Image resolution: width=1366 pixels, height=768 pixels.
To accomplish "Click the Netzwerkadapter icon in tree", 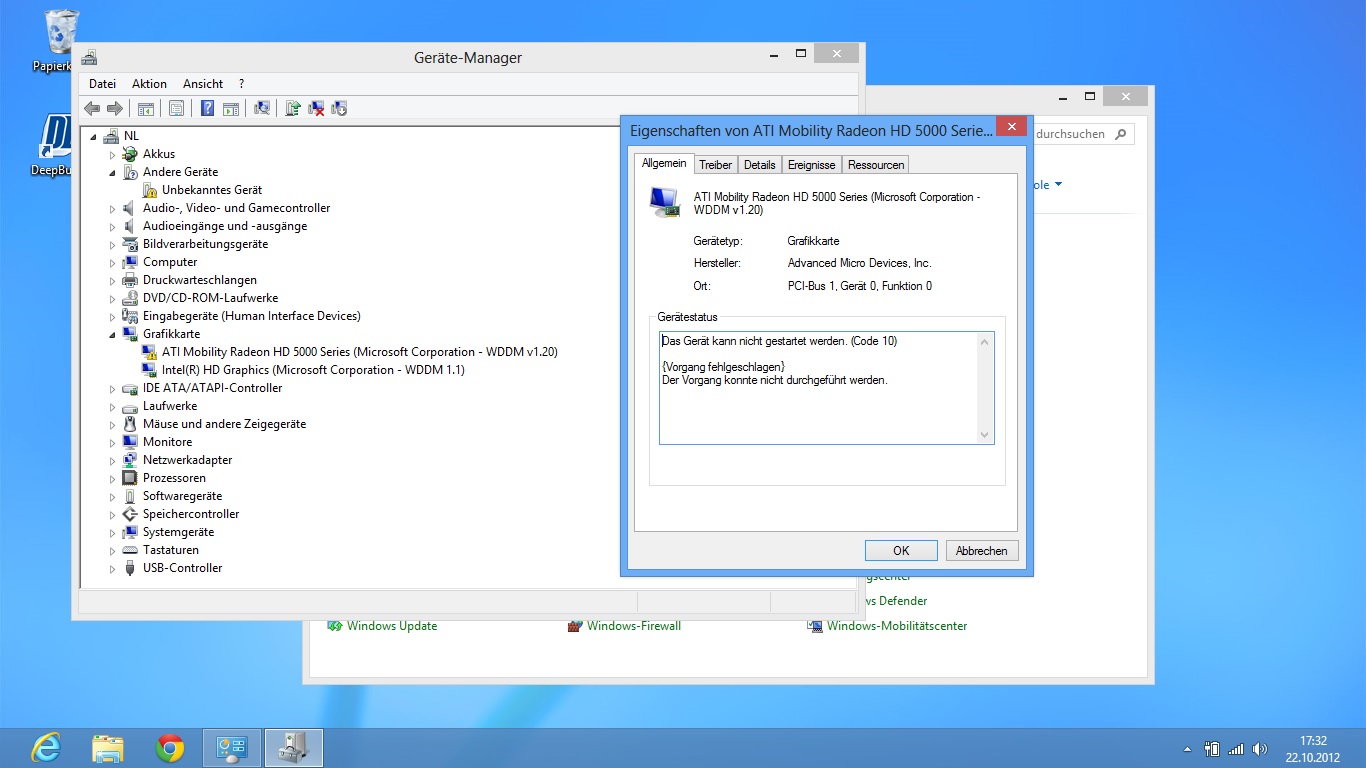I will pos(130,460).
